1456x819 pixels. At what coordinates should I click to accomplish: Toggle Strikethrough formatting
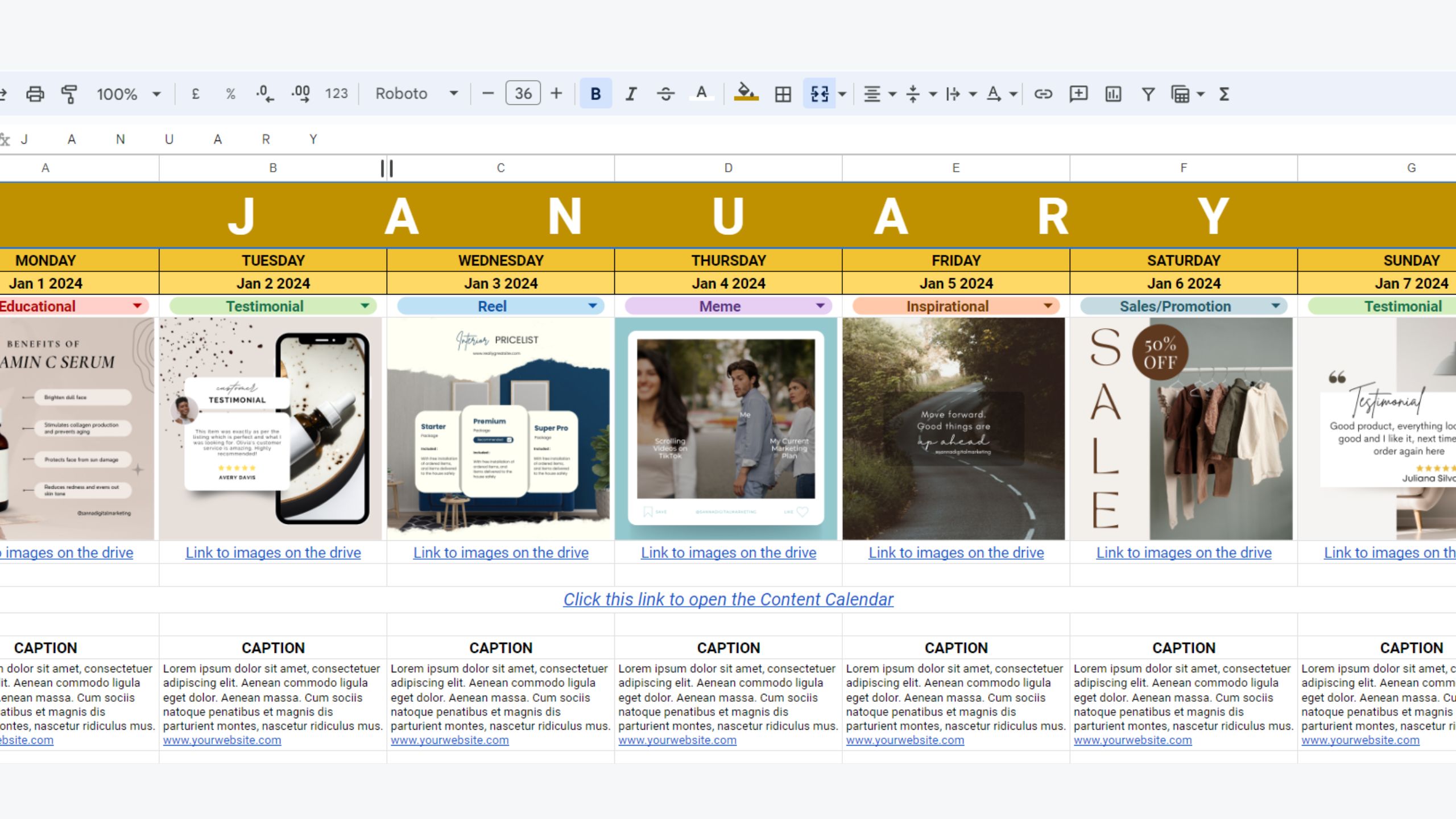point(666,94)
